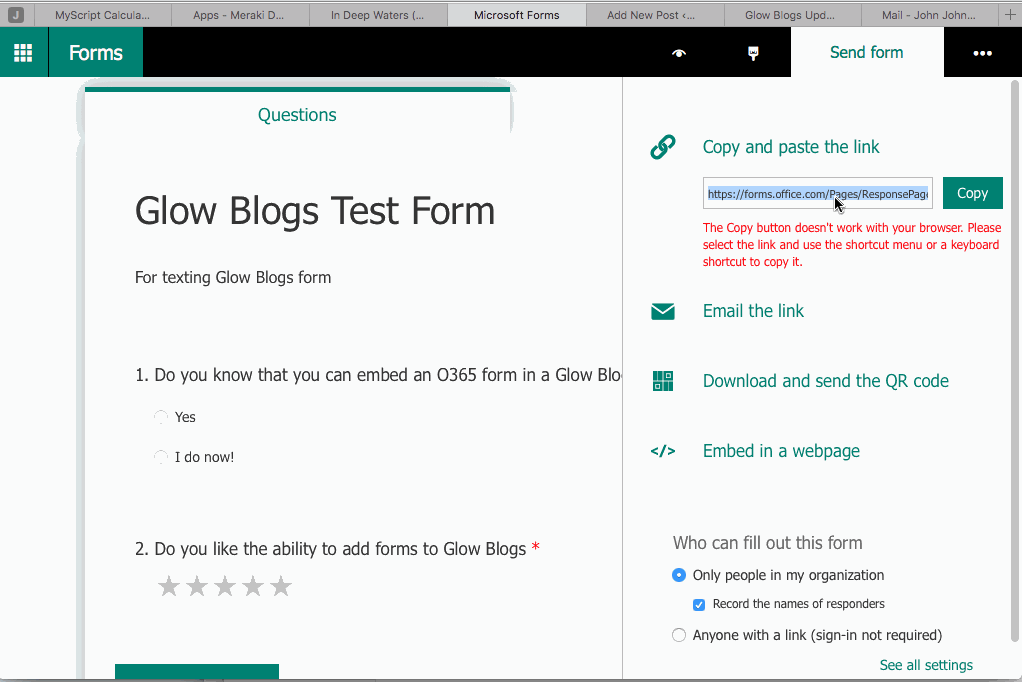
Task: Click the form URL input field
Action: pos(817,193)
